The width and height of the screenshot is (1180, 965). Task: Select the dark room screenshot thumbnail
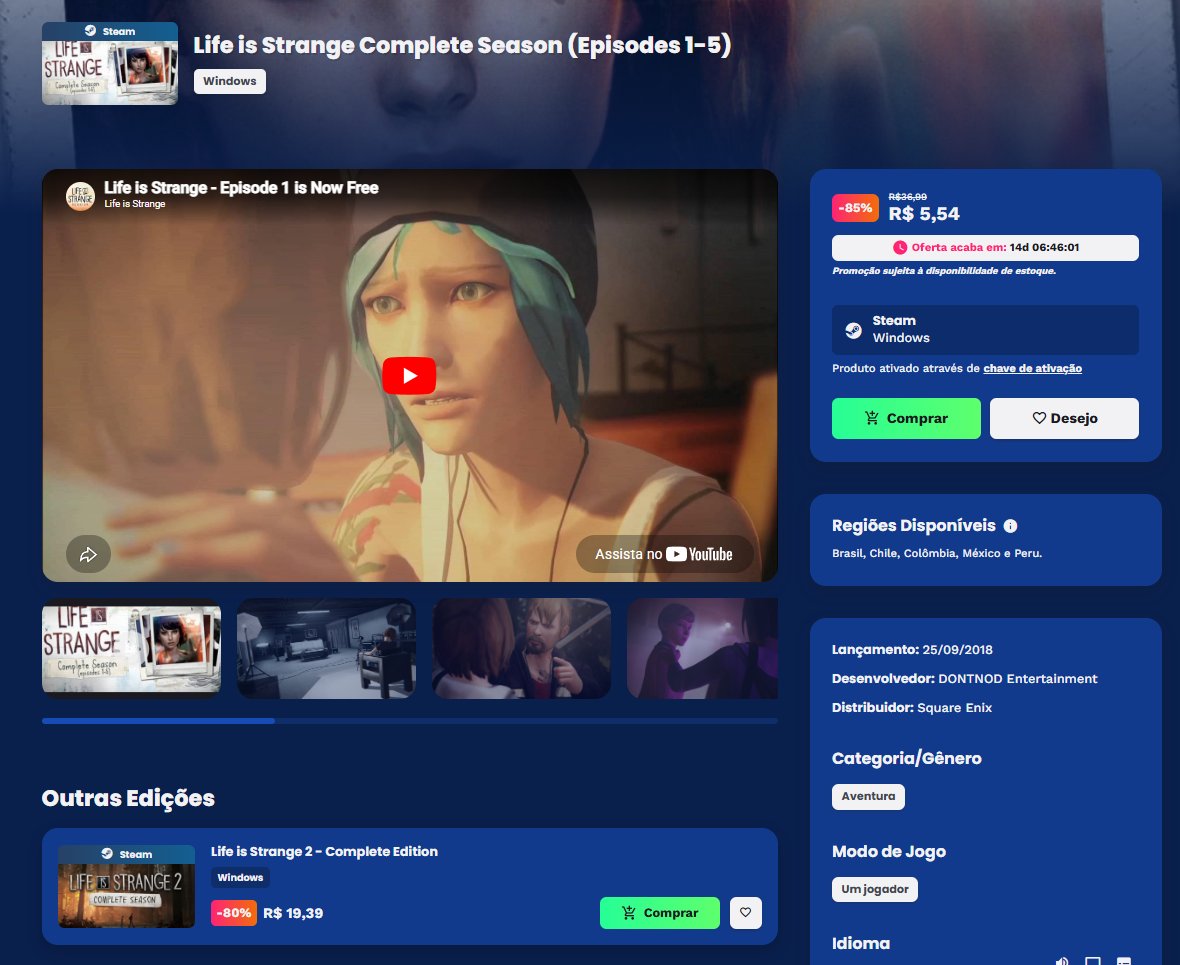[327, 648]
